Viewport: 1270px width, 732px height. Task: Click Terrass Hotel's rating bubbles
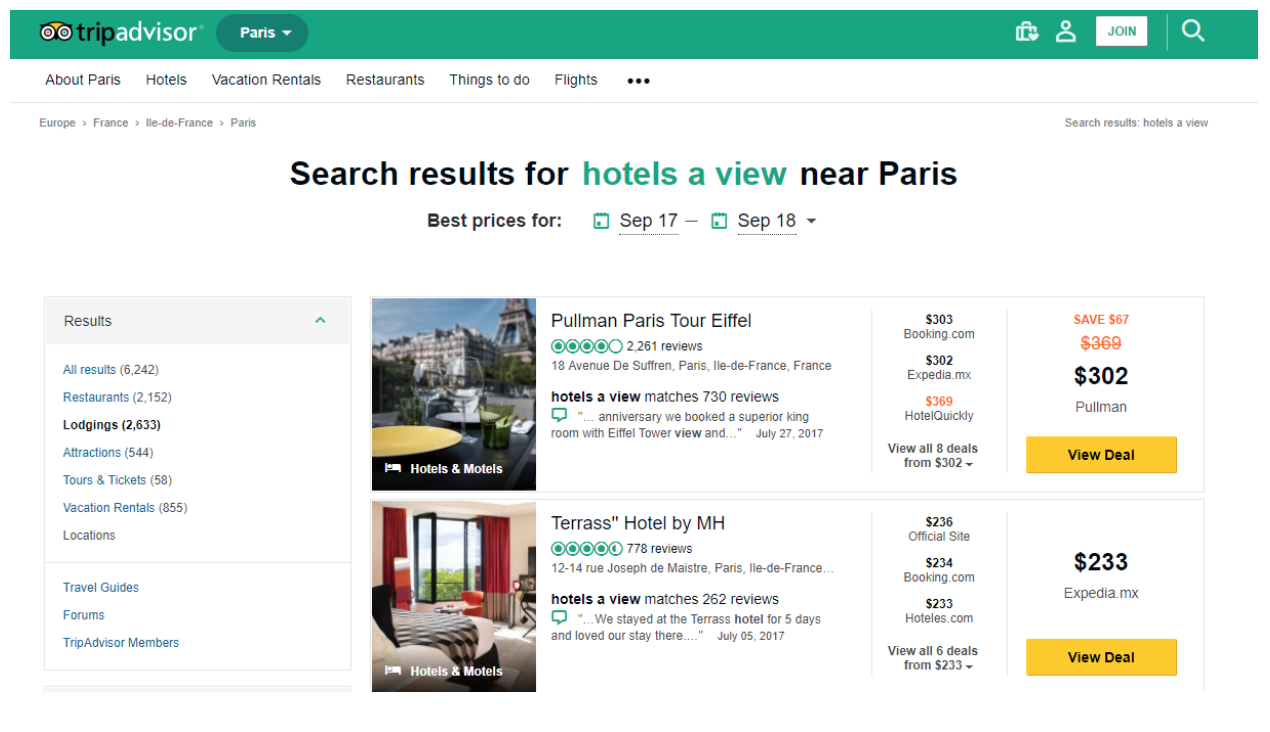click(x=587, y=548)
